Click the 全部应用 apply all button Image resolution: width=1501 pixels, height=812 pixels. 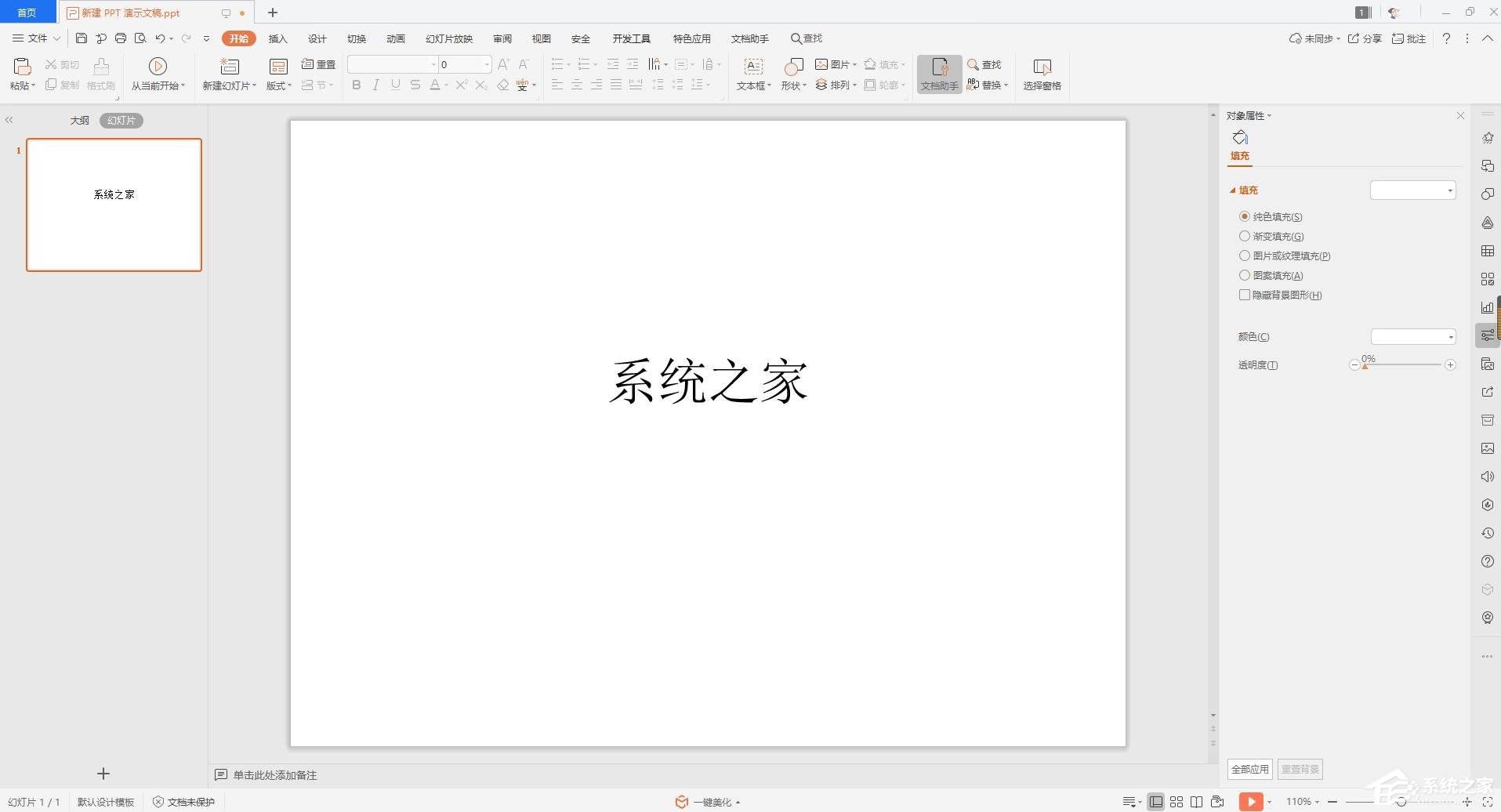point(1249,769)
